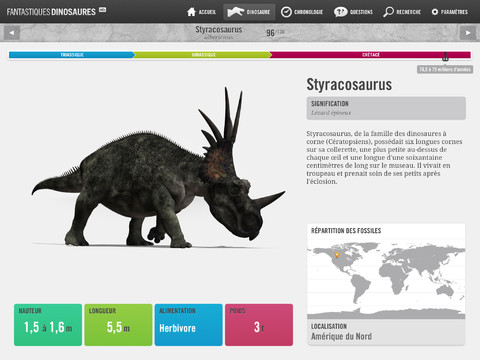Screen dimensions: 480x360
Task: Select the Crétacé period segment
Action: tap(371, 55)
